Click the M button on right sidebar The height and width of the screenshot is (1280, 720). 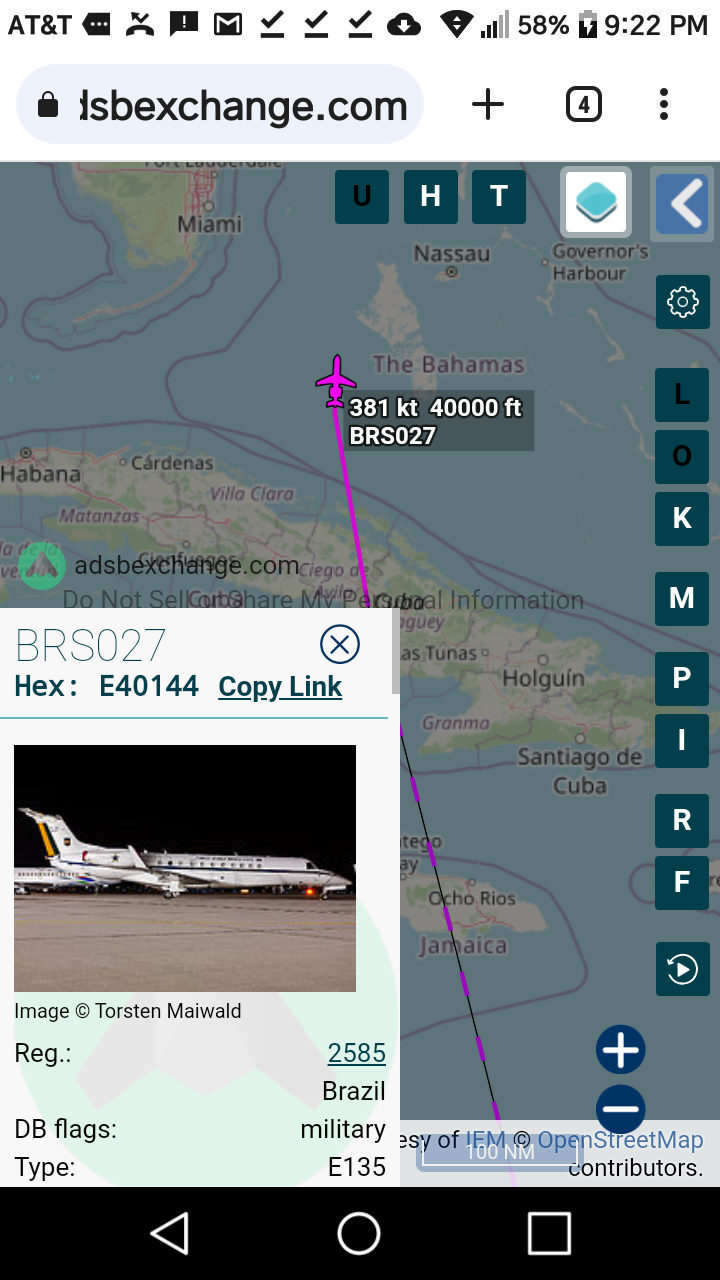(x=682, y=598)
